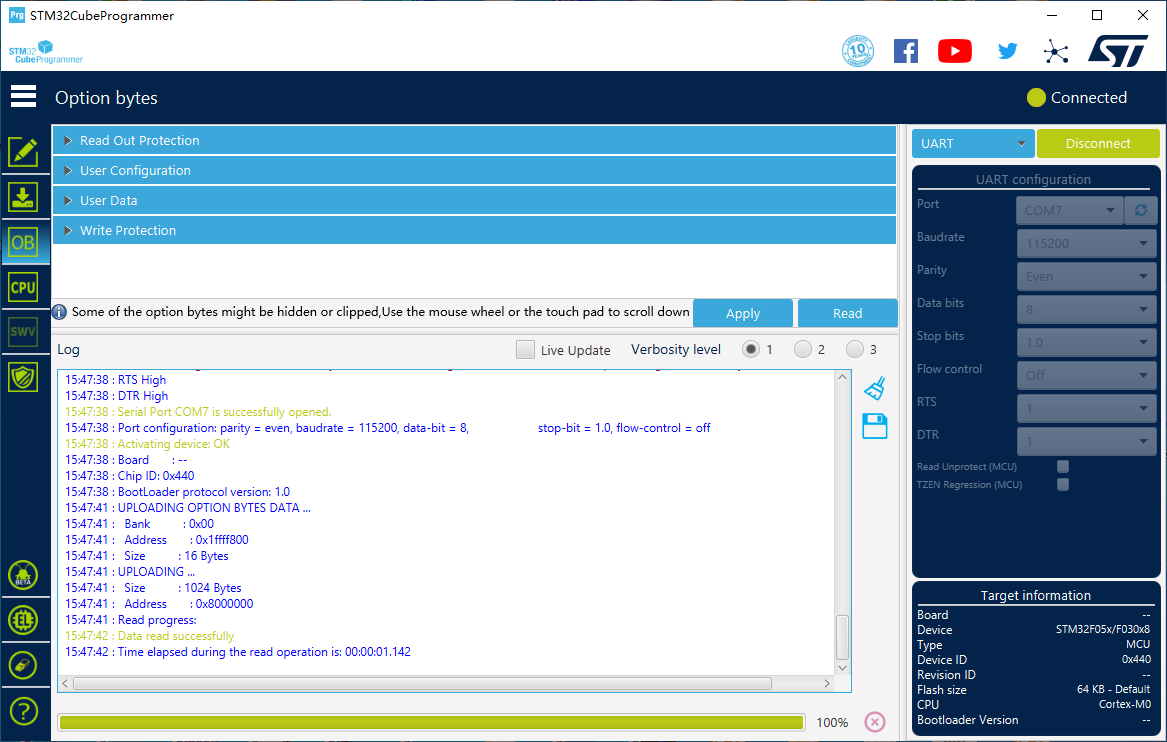
Task: Refresh the COM port list
Action: click(x=1140, y=211)
